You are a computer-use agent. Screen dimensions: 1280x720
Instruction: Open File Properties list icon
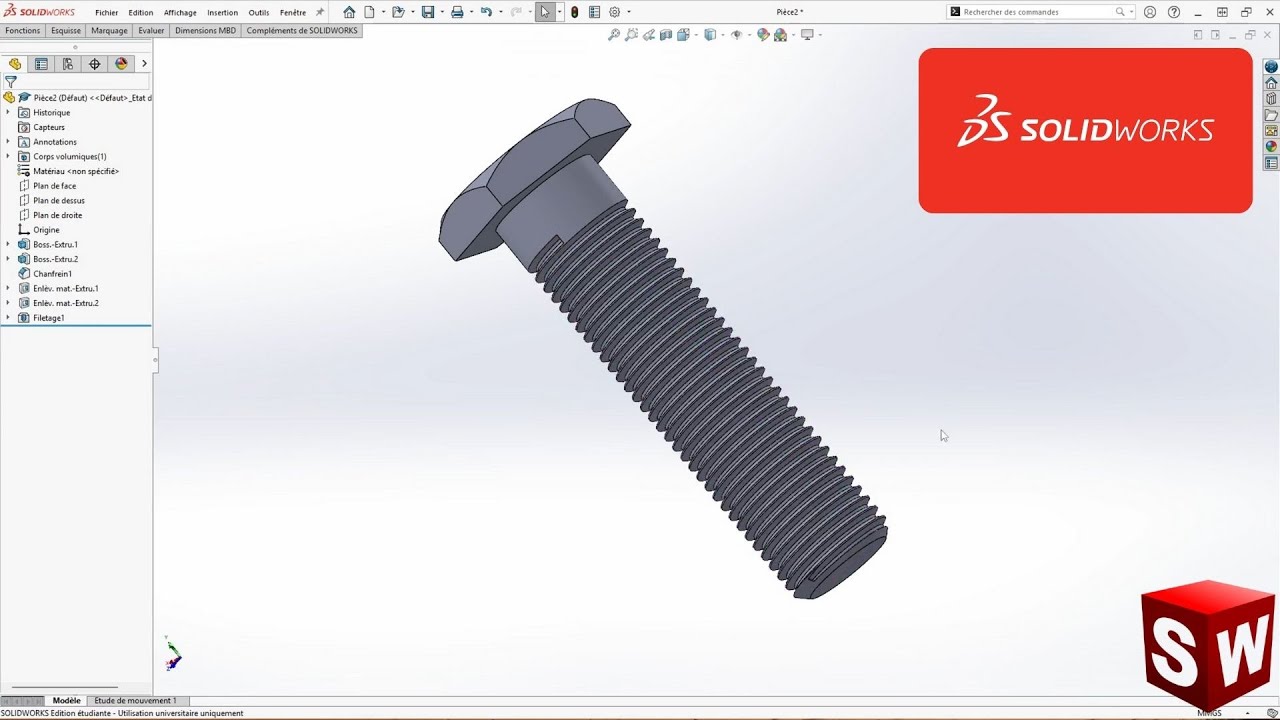point(595,12)
